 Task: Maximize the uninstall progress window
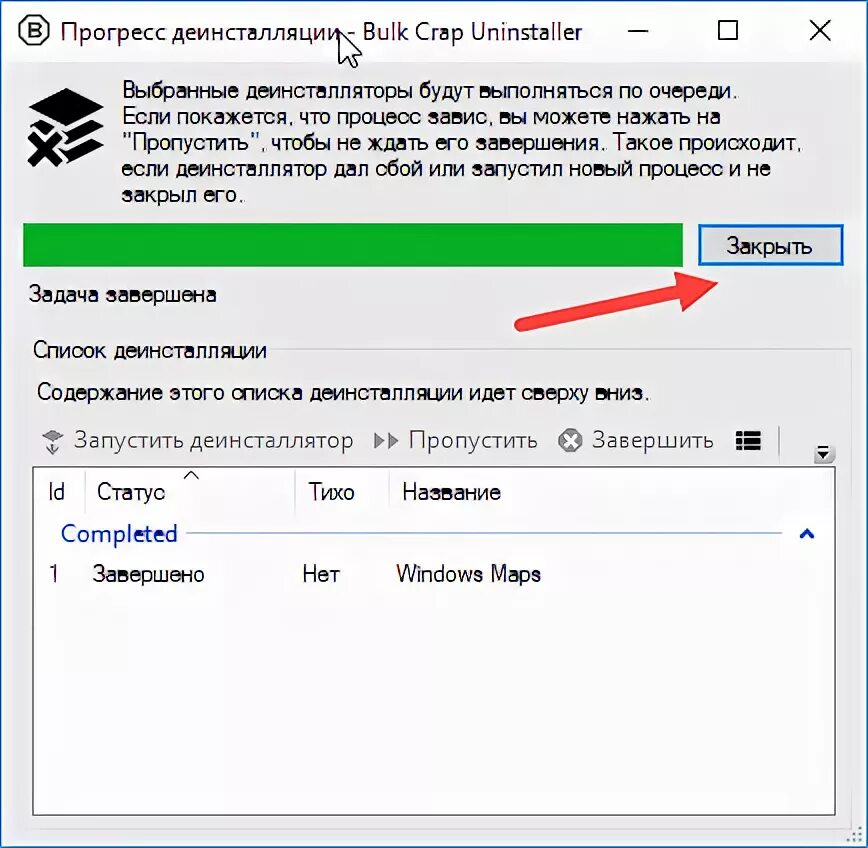tap(727, 30)
